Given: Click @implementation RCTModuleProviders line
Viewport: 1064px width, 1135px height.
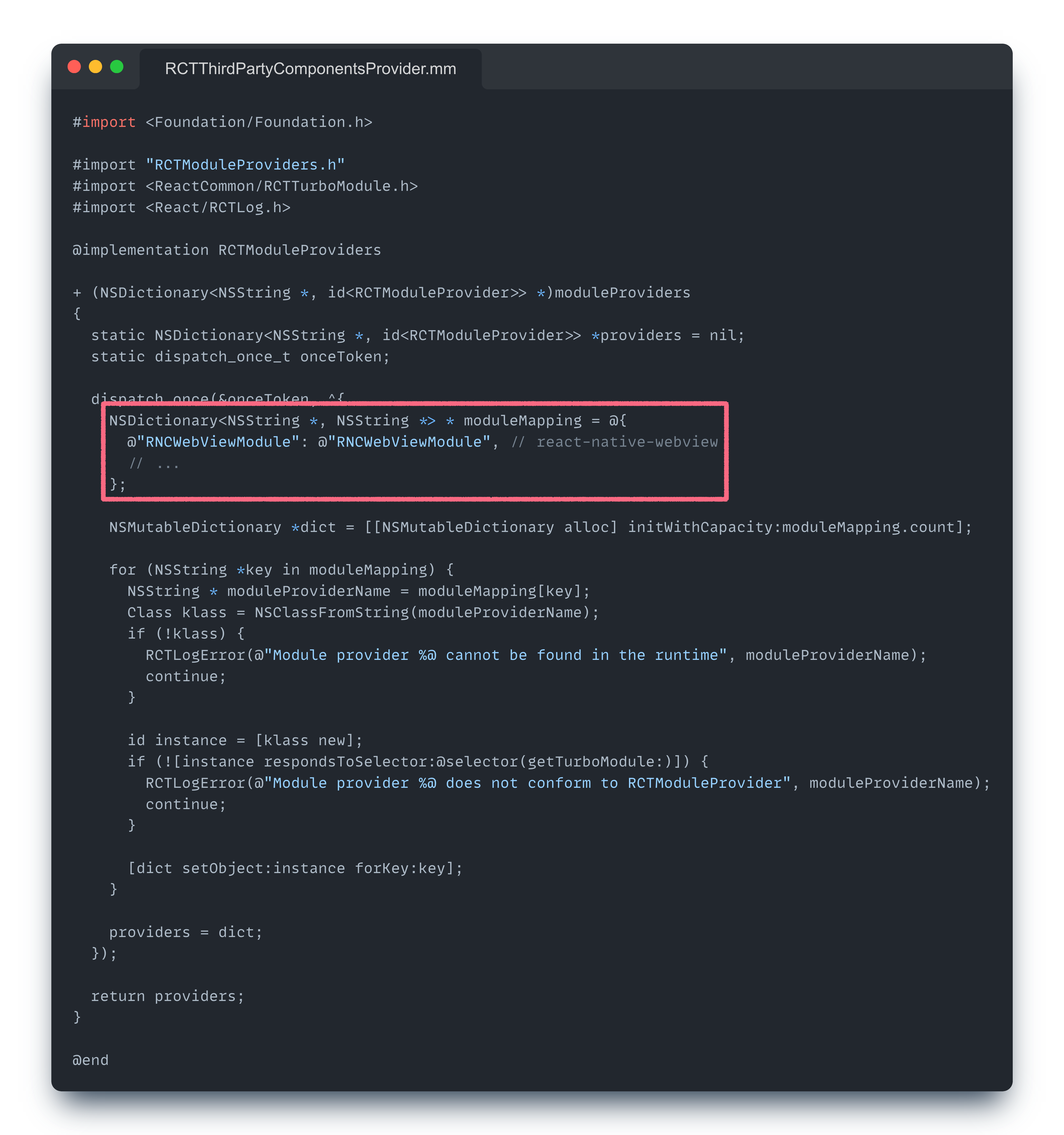Looking at the screenshot, I should point(227,250).
